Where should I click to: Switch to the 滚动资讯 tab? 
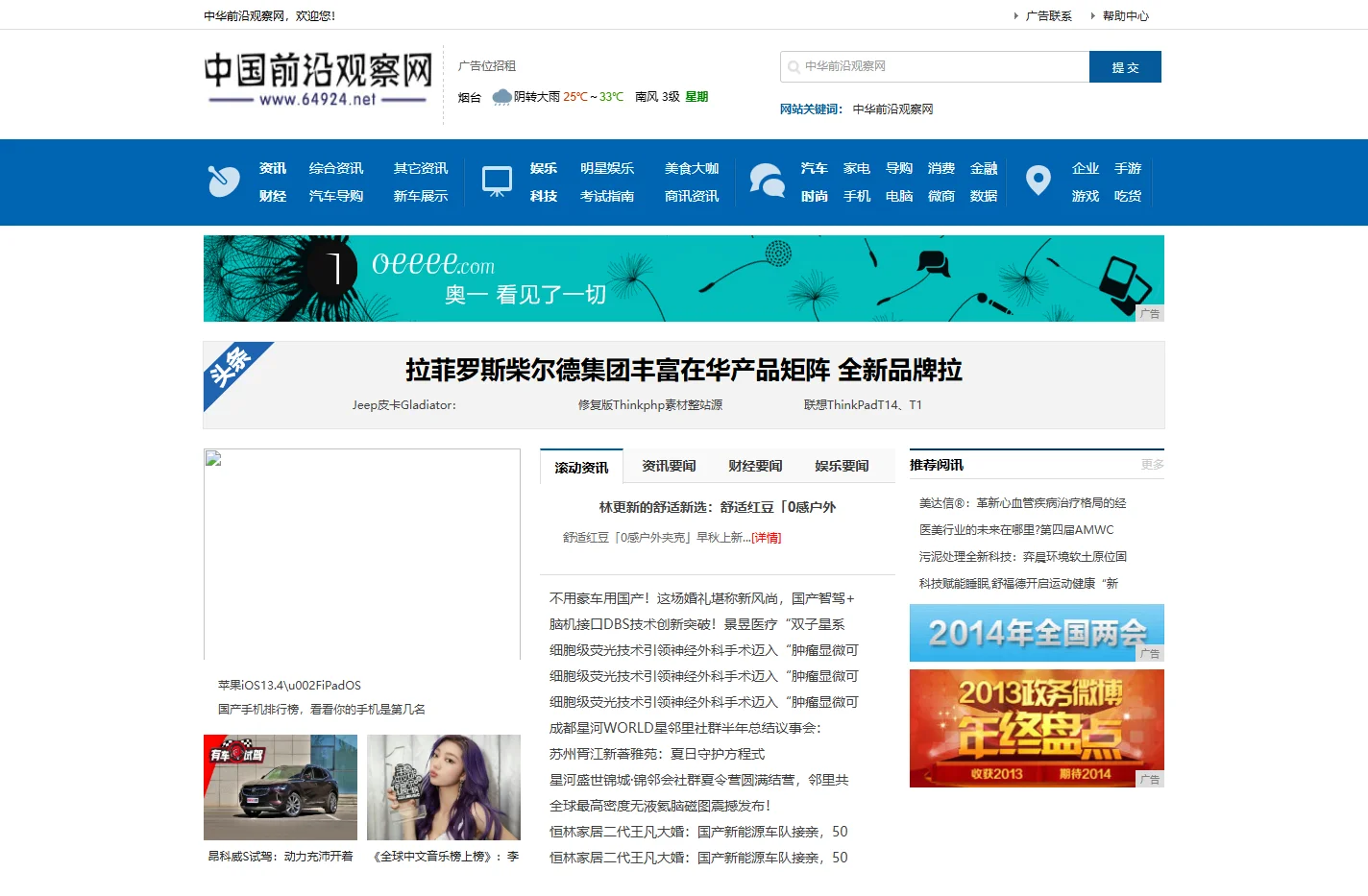pos(581,467)
